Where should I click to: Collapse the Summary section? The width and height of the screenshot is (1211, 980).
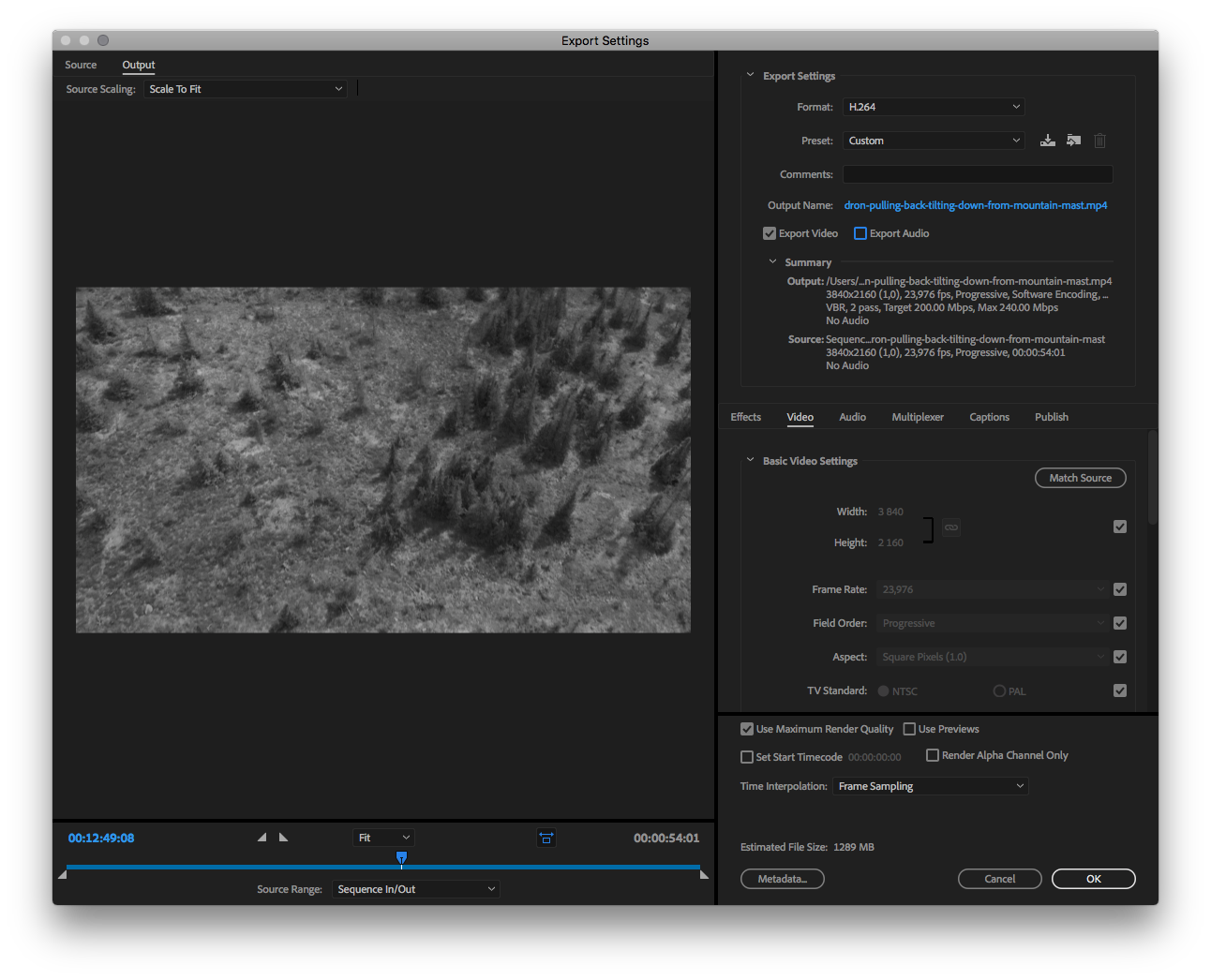(x=774, y=262)
